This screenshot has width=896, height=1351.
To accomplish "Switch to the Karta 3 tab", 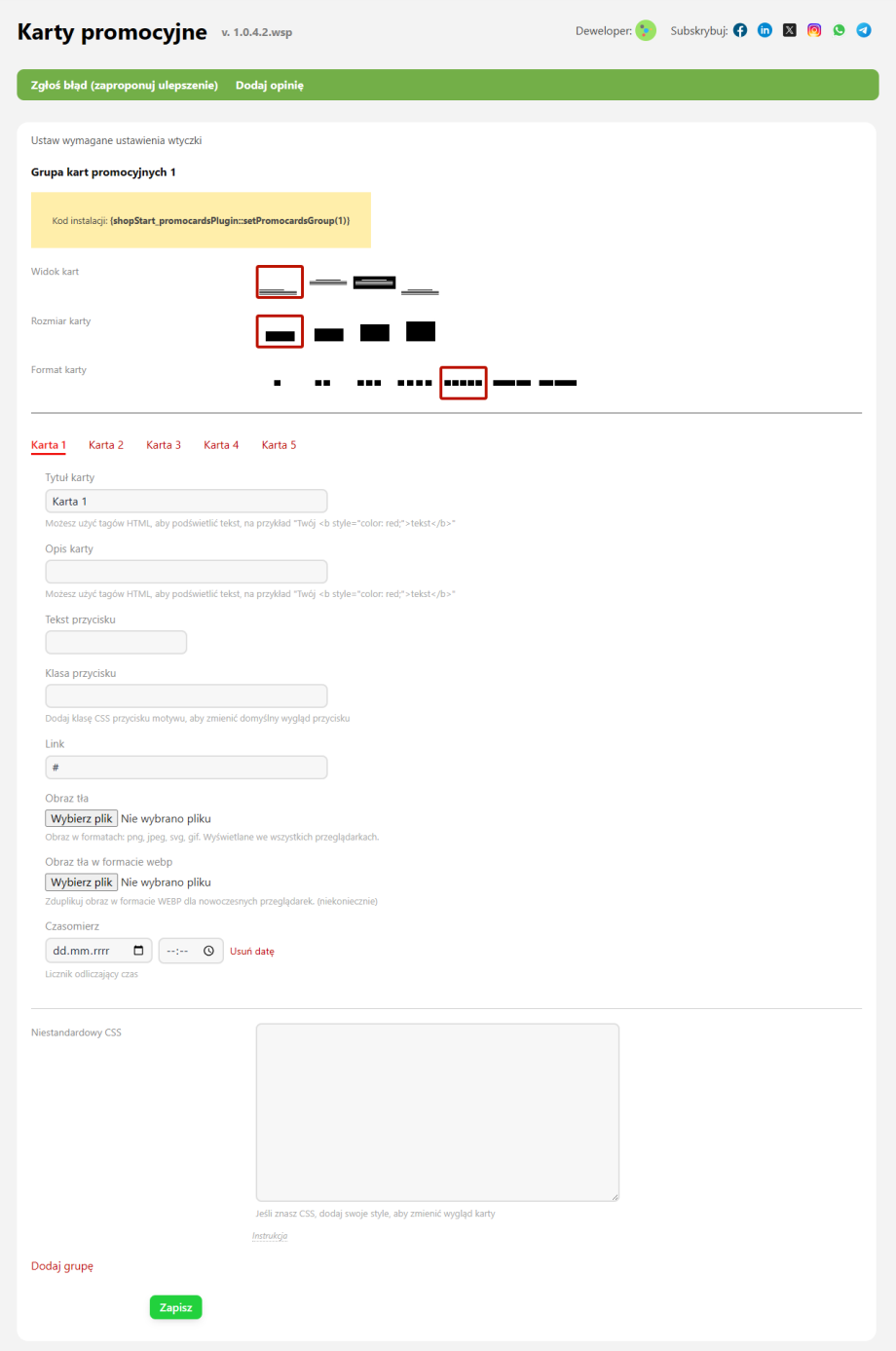I will pyautogui.click(x=164, y=445).
